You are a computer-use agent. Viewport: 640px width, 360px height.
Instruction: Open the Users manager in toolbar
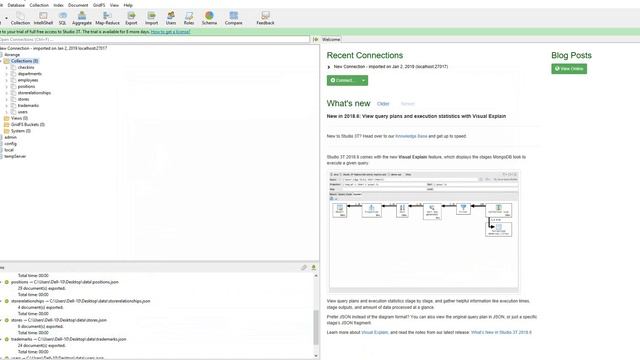point(171,18)
